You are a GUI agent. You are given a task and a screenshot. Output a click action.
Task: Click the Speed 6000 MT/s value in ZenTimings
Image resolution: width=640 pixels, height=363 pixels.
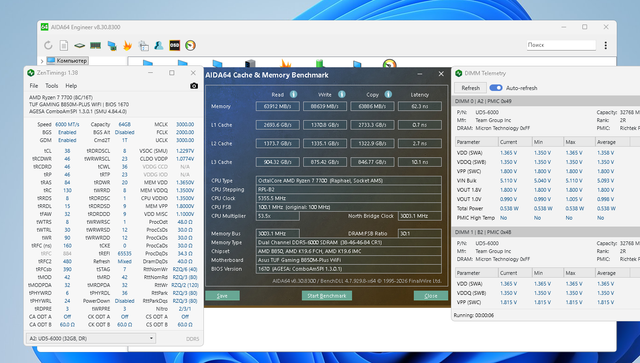tap(67, 124)
